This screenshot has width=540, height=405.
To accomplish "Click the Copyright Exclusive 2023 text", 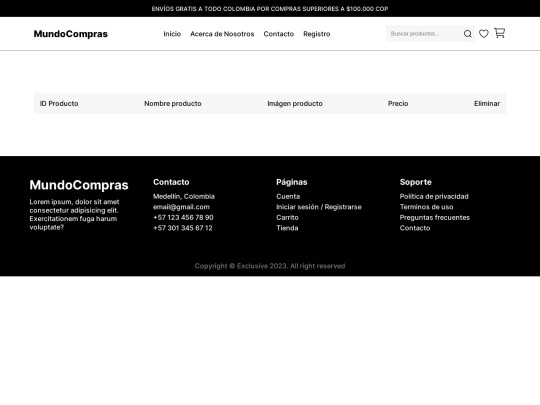I will click(270, 266).
